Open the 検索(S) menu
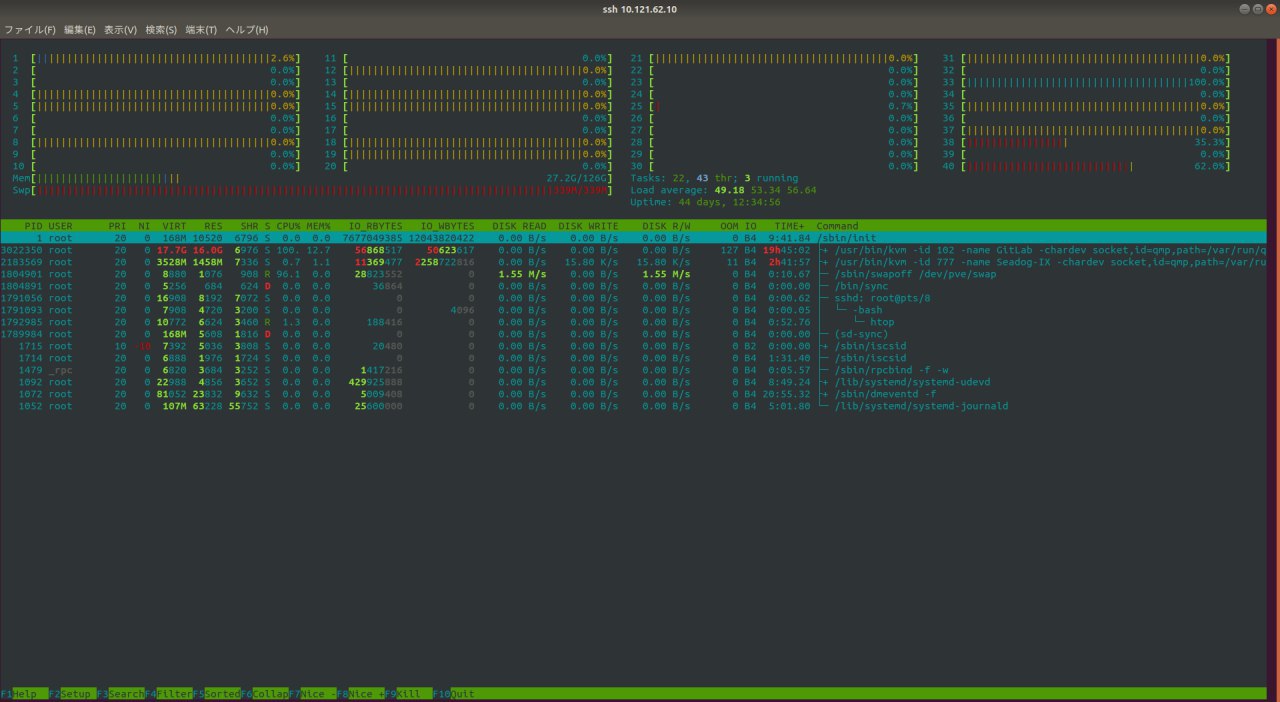 coord(162,30)
